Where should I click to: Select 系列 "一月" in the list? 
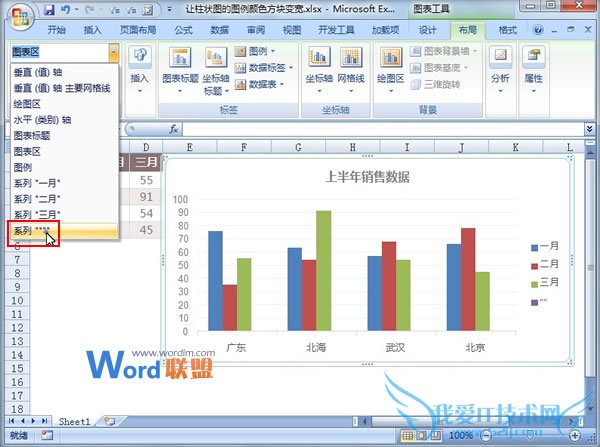(x=64, y=183)
